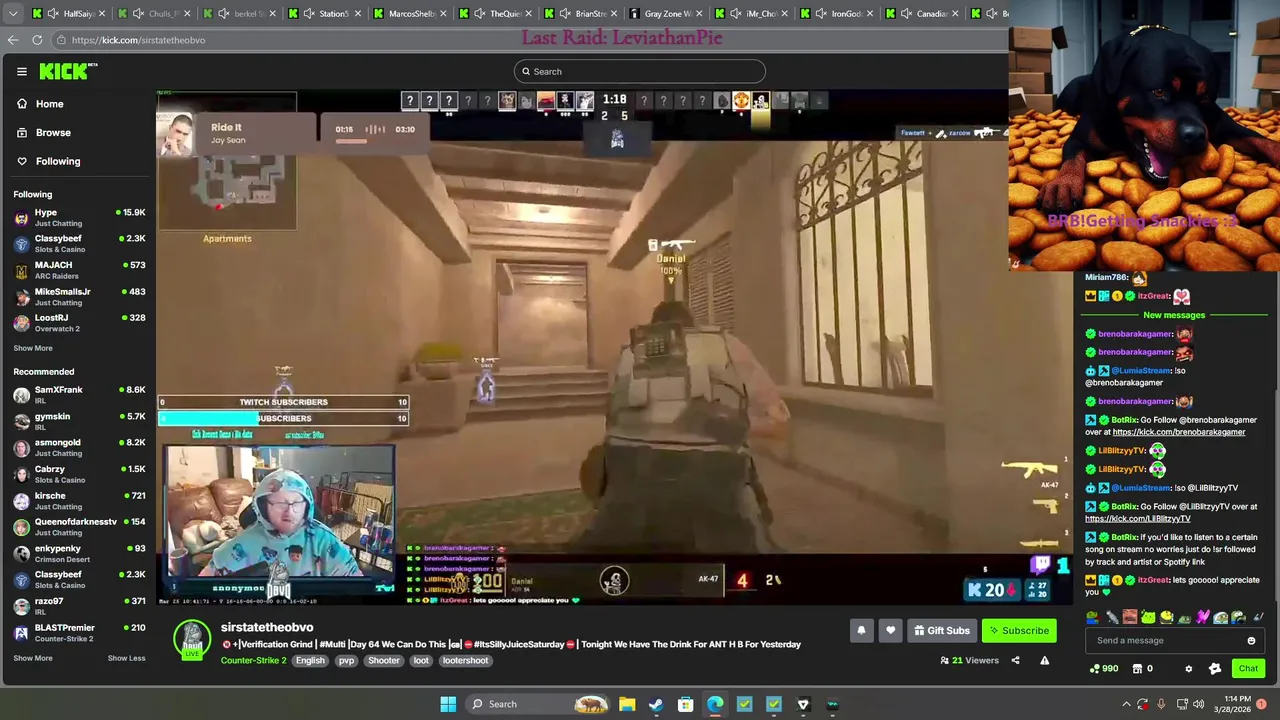Click Cabrzy channel avatar
The image size is (1280, 720).
21,474
